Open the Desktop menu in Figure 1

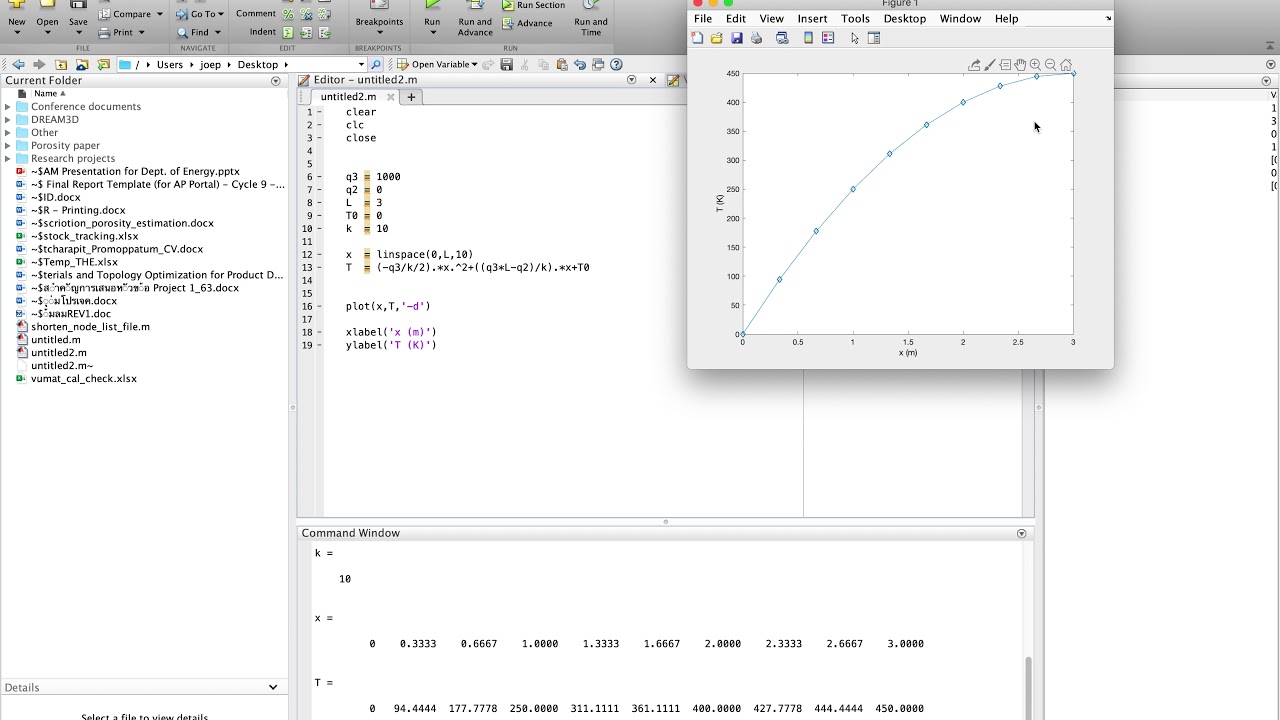[x=905, y=19]
